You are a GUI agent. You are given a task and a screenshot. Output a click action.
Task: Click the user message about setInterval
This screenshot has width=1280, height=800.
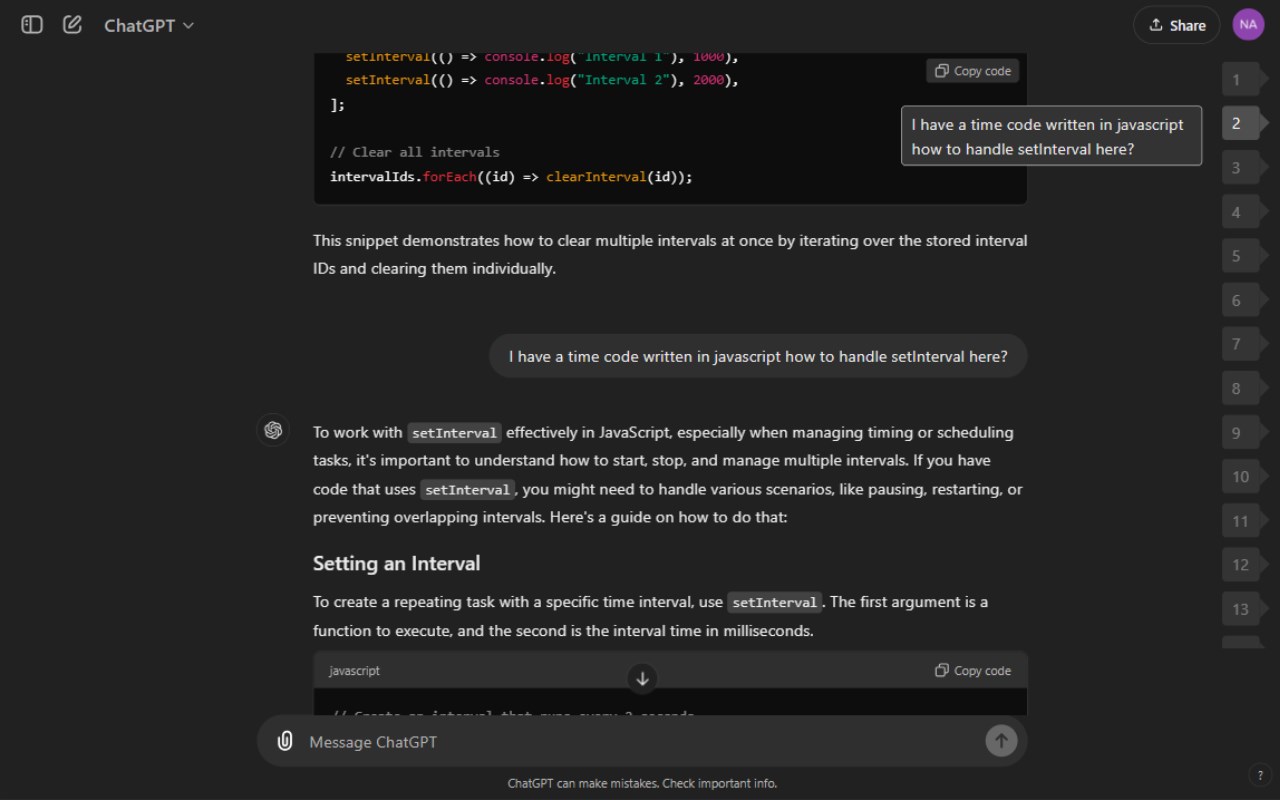pyautogui.click(x=758, y=356)
